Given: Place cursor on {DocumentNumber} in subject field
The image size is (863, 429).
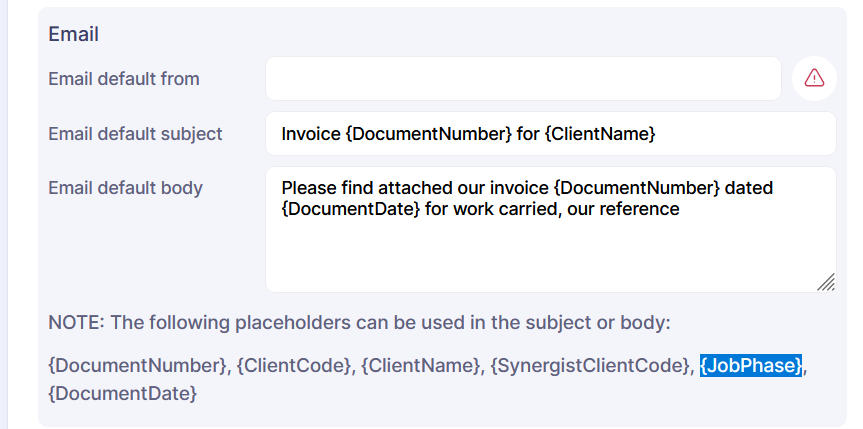Looking at the screenshot, I should 429,133.
